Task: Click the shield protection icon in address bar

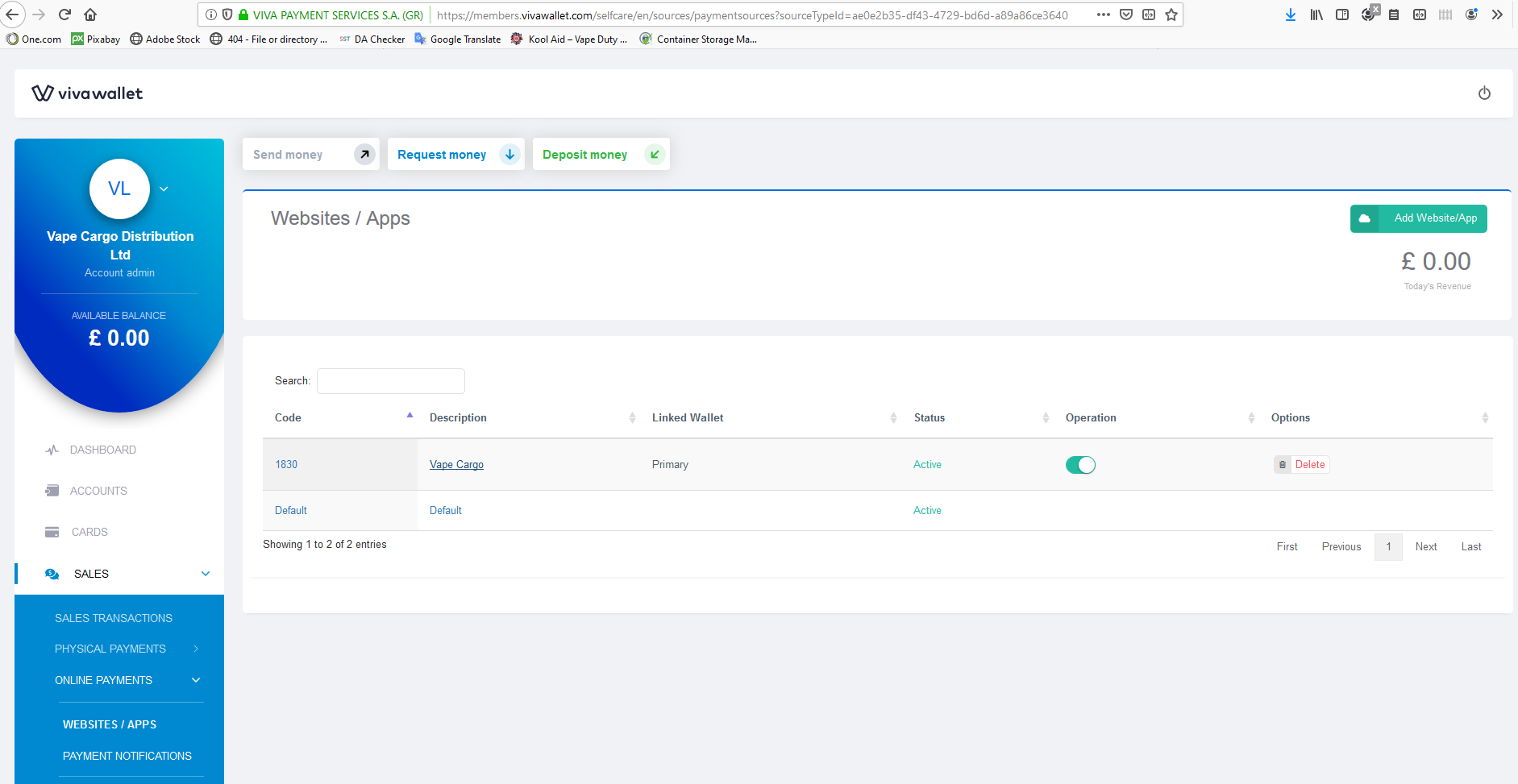Action: click(227, 15)
